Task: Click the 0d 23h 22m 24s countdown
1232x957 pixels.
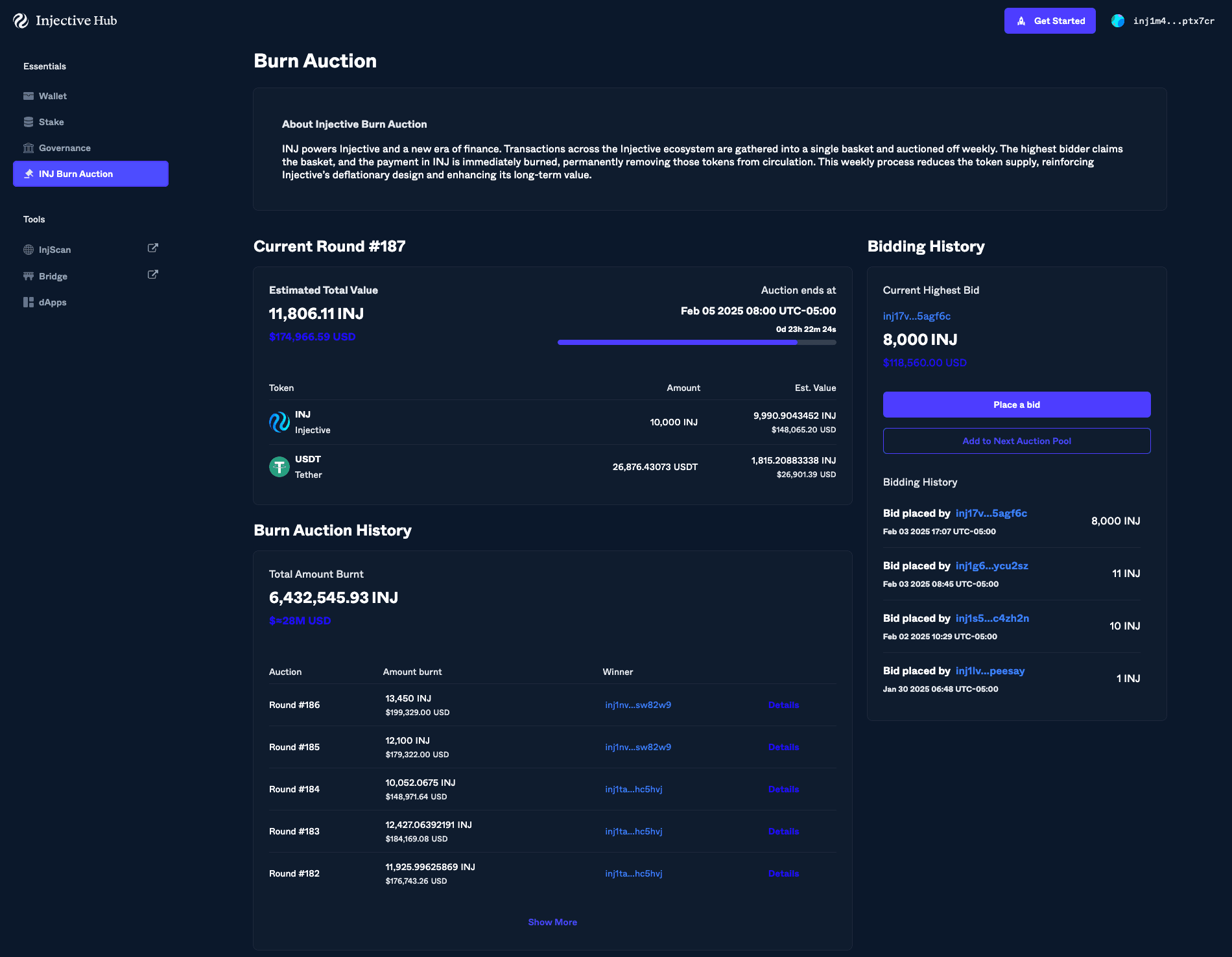Action: (806, 329)
